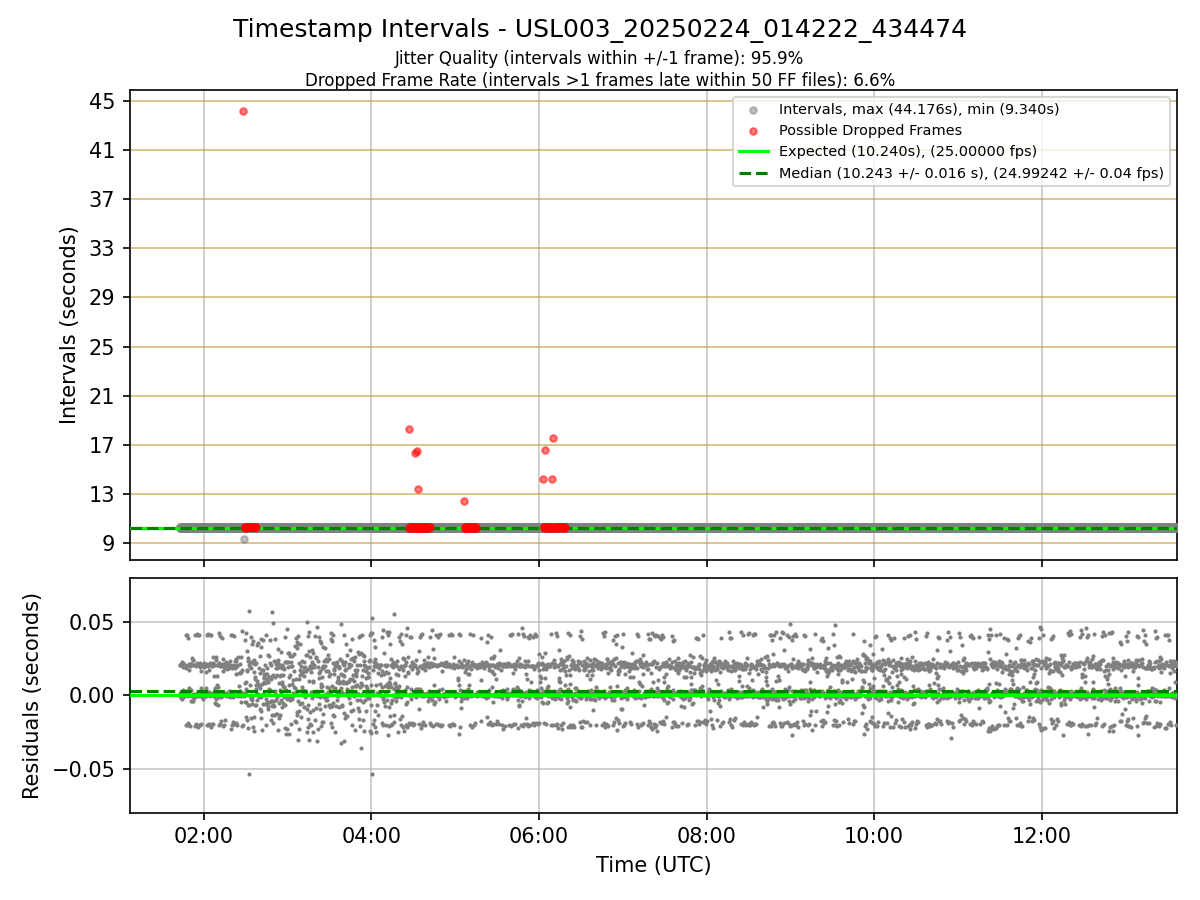Viewport: 1200px width, 900px height.
Task: Click the 33 tick label on intervals axis
Action: point(102,248)
